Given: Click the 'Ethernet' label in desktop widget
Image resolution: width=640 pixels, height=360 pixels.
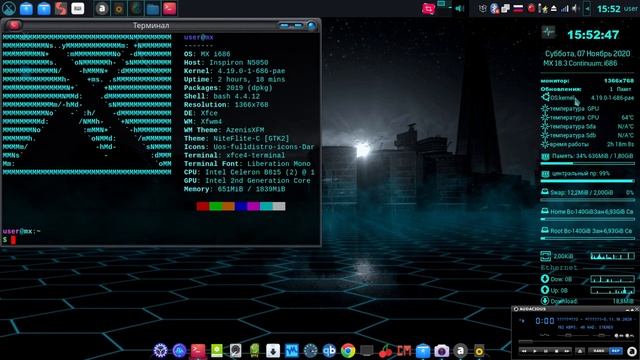Looking at the screenshot, I should 559,267.
